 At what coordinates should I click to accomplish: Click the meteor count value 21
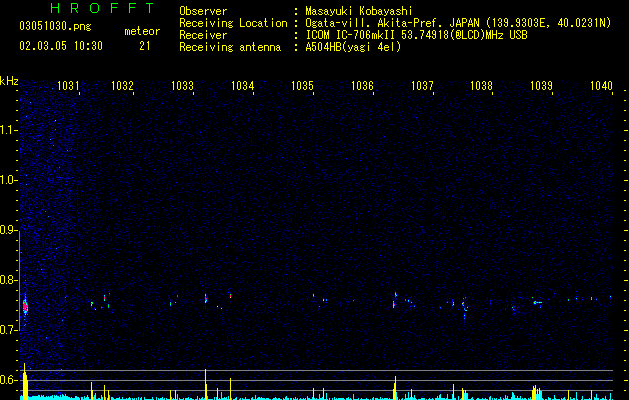click(145, 46)
